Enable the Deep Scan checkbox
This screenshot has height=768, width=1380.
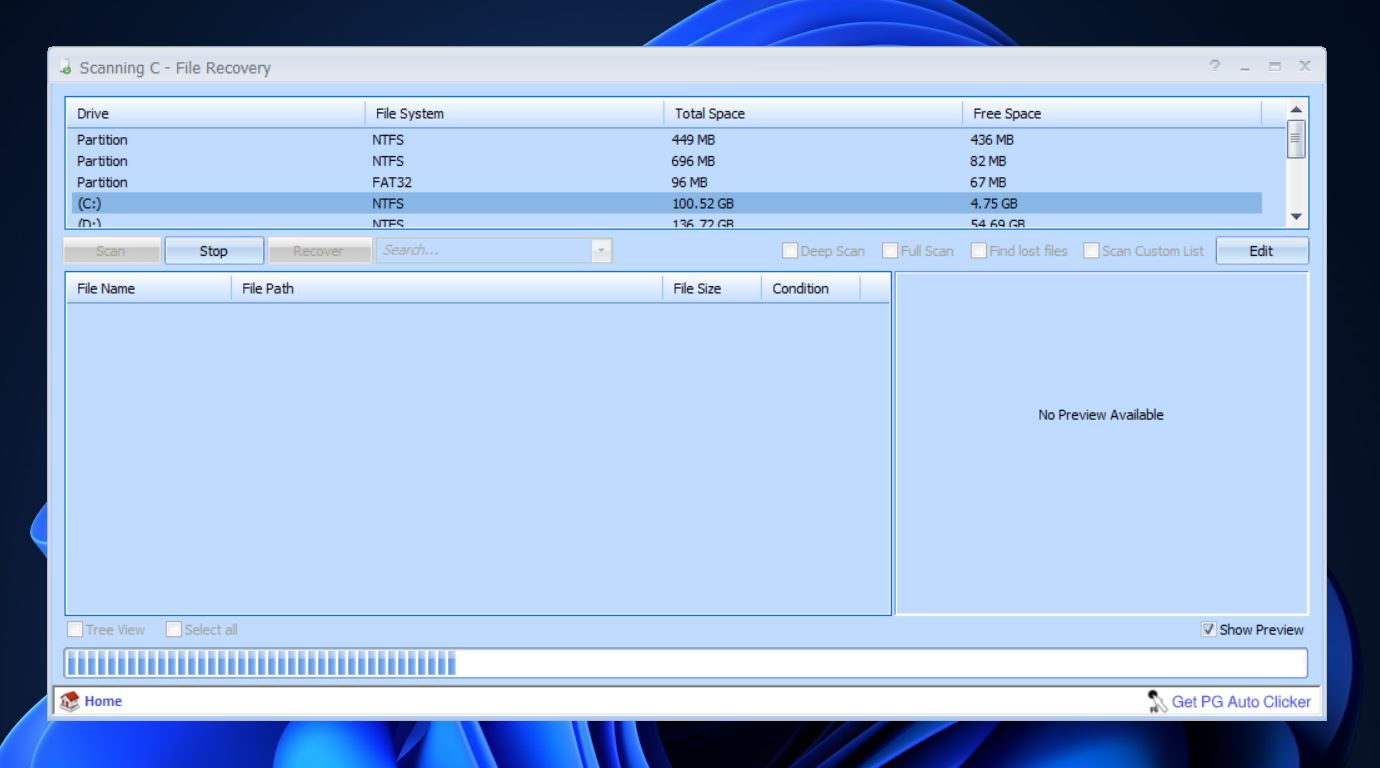(x=790, y=251)
